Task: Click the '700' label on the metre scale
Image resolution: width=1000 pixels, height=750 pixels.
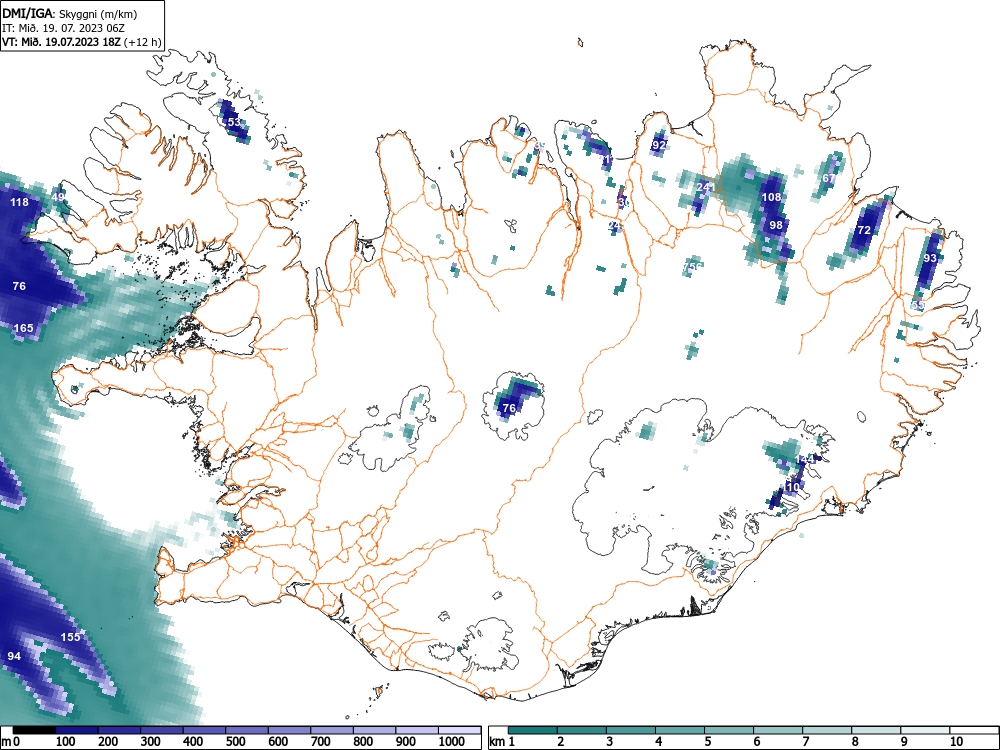Action: click(x=321, y=742)
